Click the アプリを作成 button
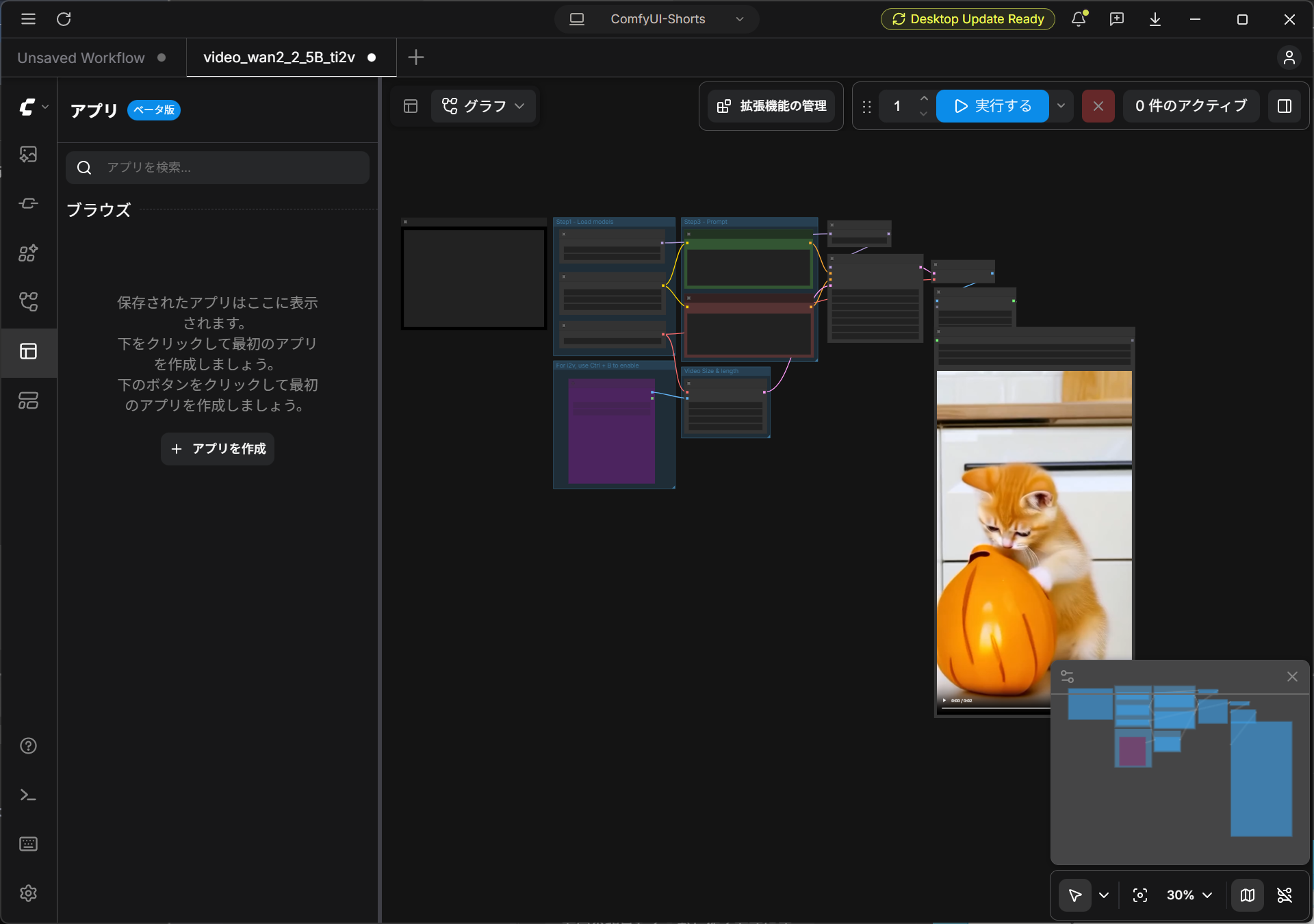 (218, 449)
